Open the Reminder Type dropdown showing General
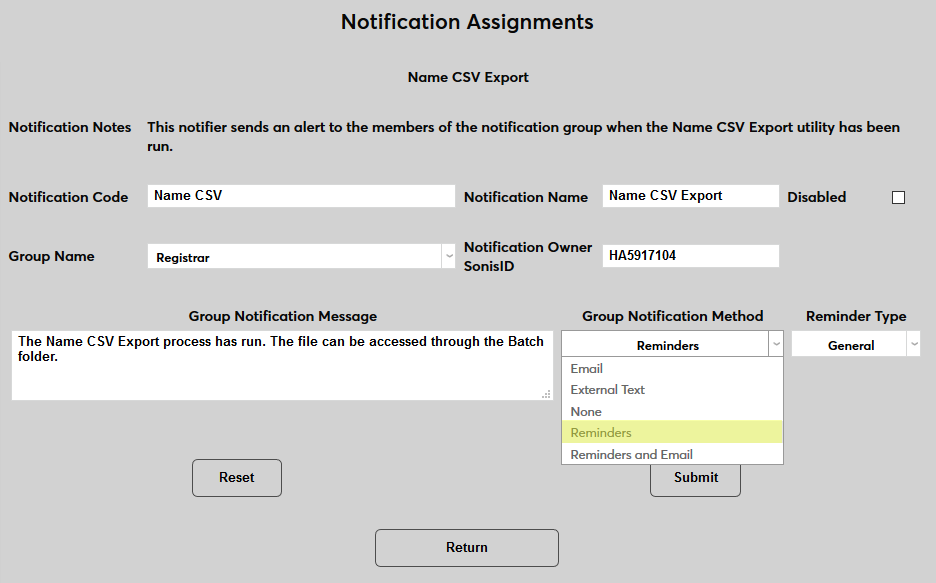Viewport: 936px width, 583px height. tap(855, 344)
